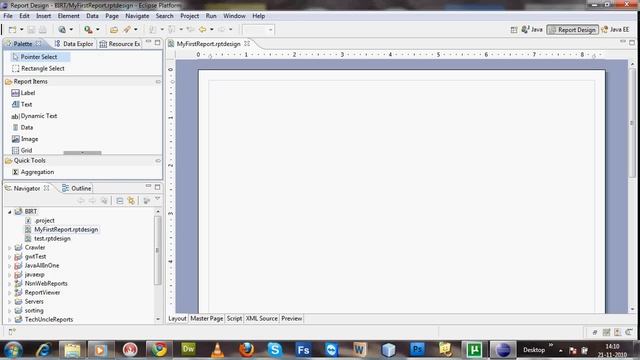Collapse the BIRT project tree node
Viewport: 640px width, 360px height.
pos(9,211)
